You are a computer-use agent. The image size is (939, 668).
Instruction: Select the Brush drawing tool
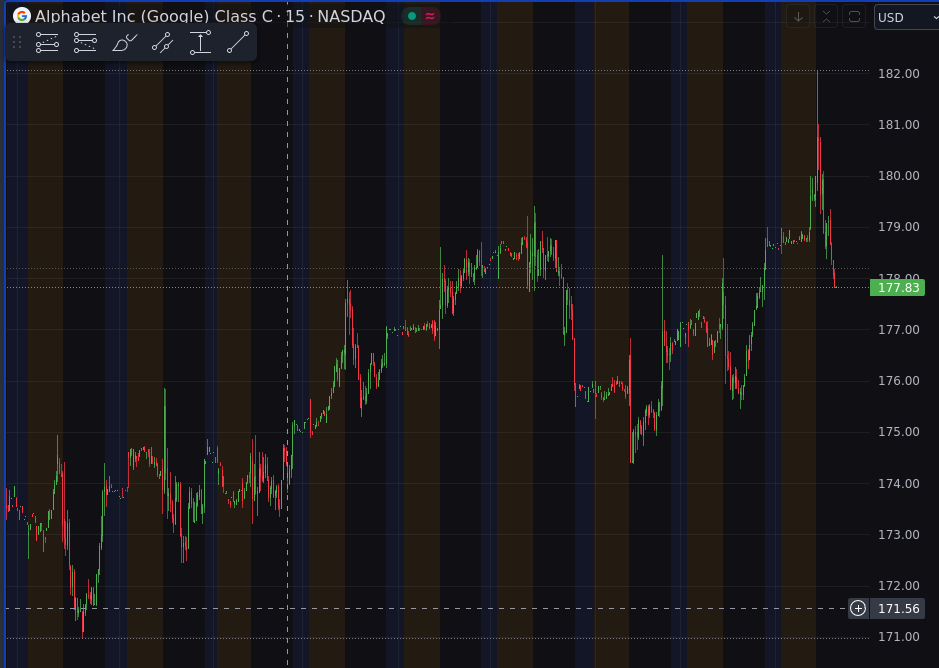(124, 43)
